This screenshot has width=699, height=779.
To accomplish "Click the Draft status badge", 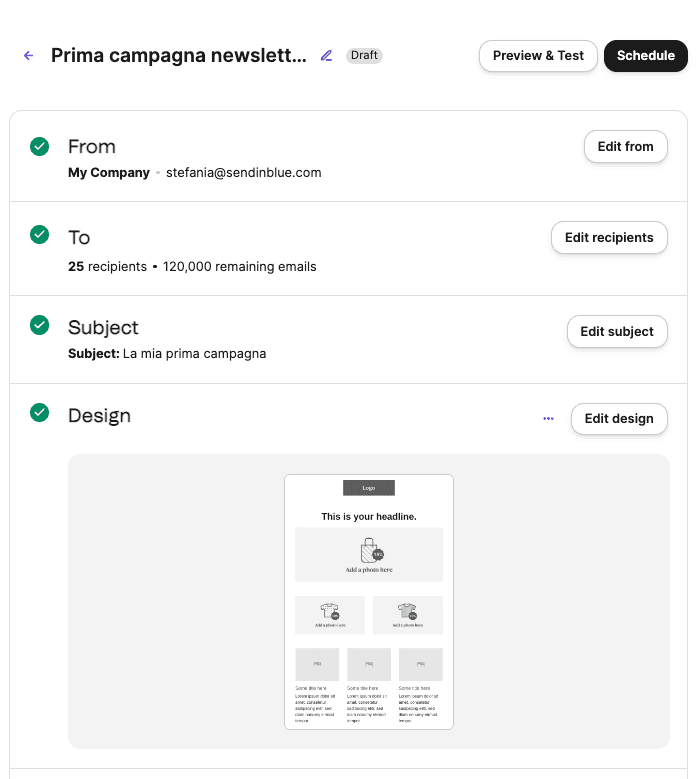I will tap(364, 55).
